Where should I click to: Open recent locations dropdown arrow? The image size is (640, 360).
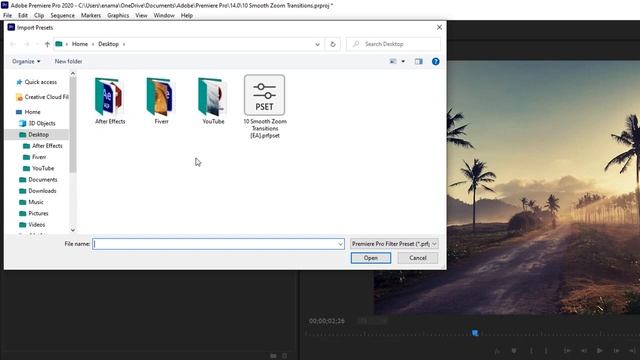coord(37,44)
